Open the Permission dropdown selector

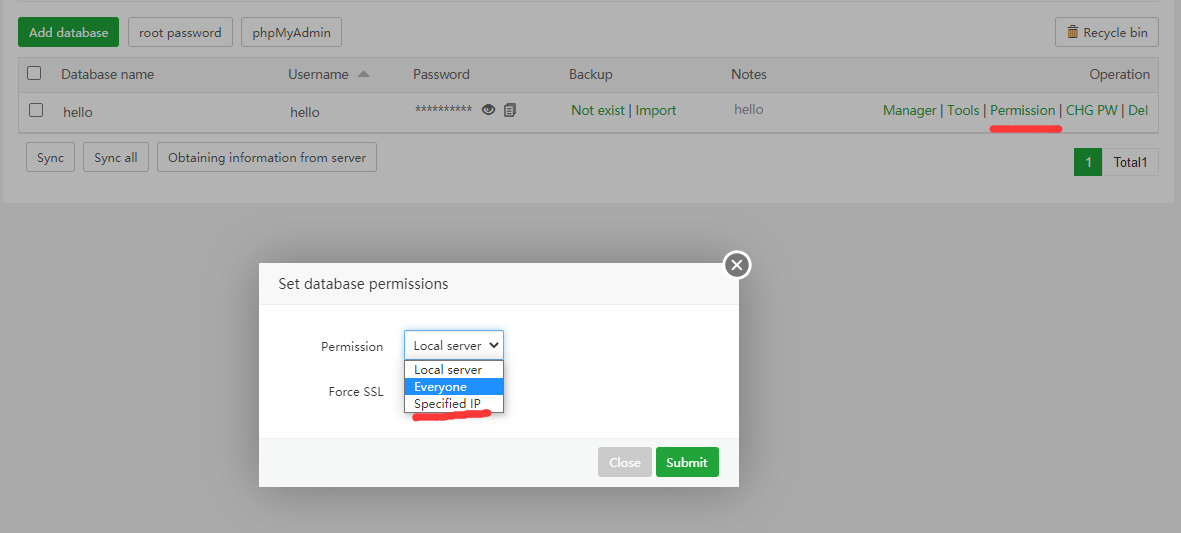tap(454, 345)
